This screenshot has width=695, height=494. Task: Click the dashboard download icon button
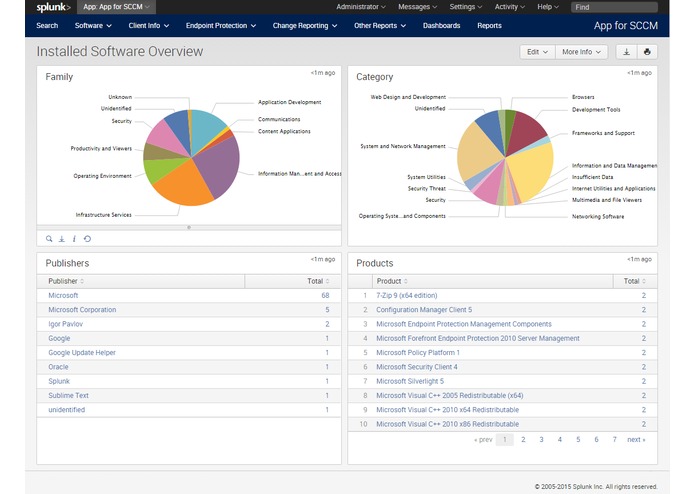tap(626, 52)
